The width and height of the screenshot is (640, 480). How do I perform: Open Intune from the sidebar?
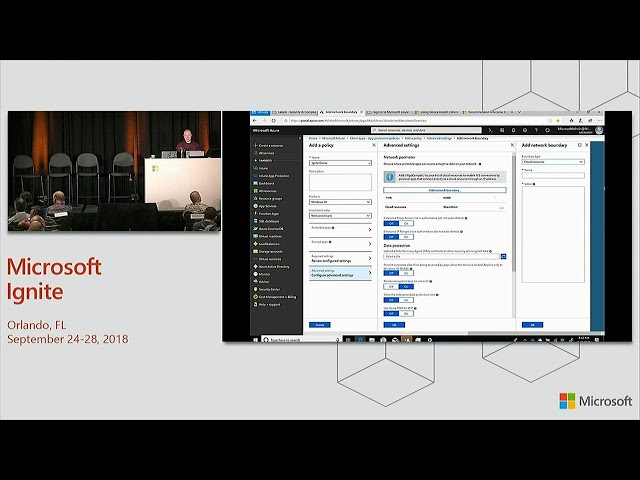point(261,168)
